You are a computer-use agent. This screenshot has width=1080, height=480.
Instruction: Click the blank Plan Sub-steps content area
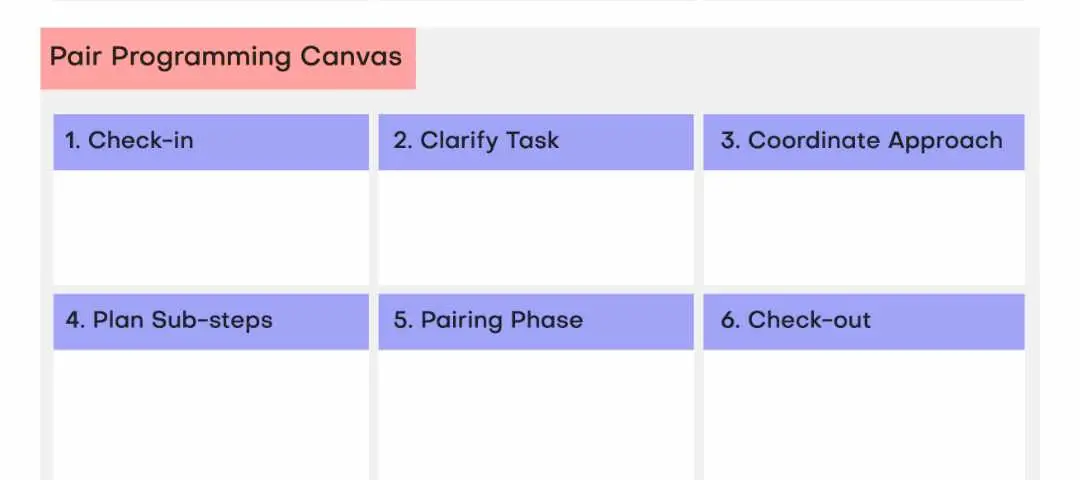click(211, 415)
